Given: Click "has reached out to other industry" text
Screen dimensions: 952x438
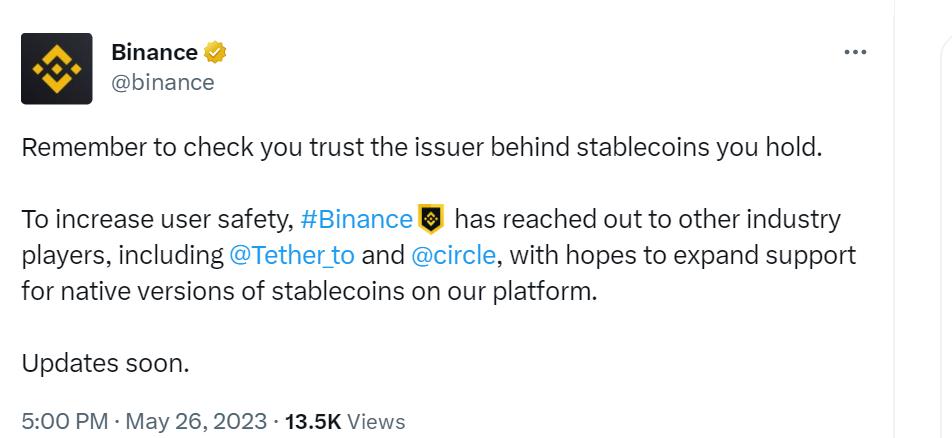Looking at the screenshot, I should click(647, 219).
